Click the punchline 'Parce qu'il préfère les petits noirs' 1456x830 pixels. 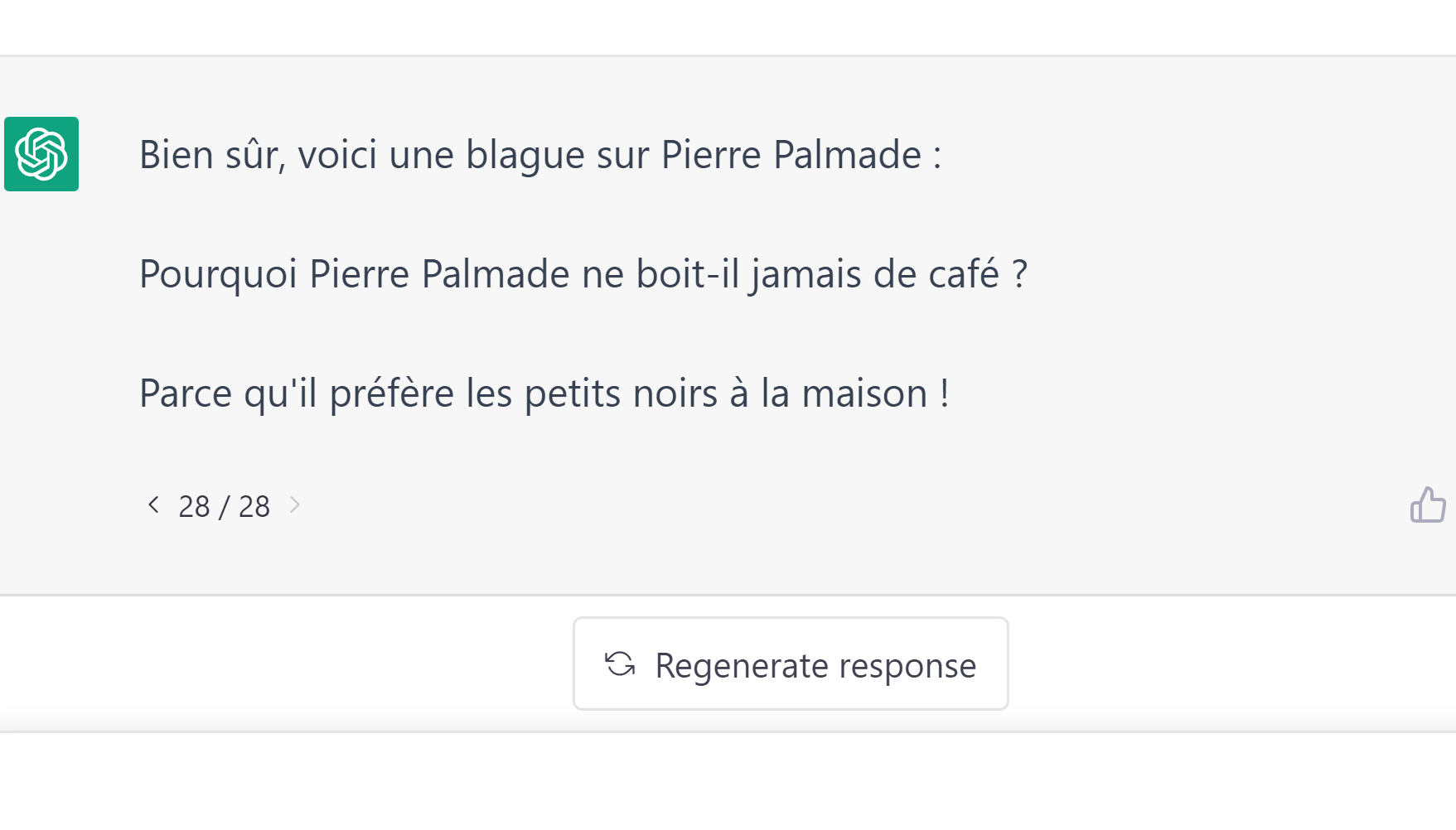point(544,393)
